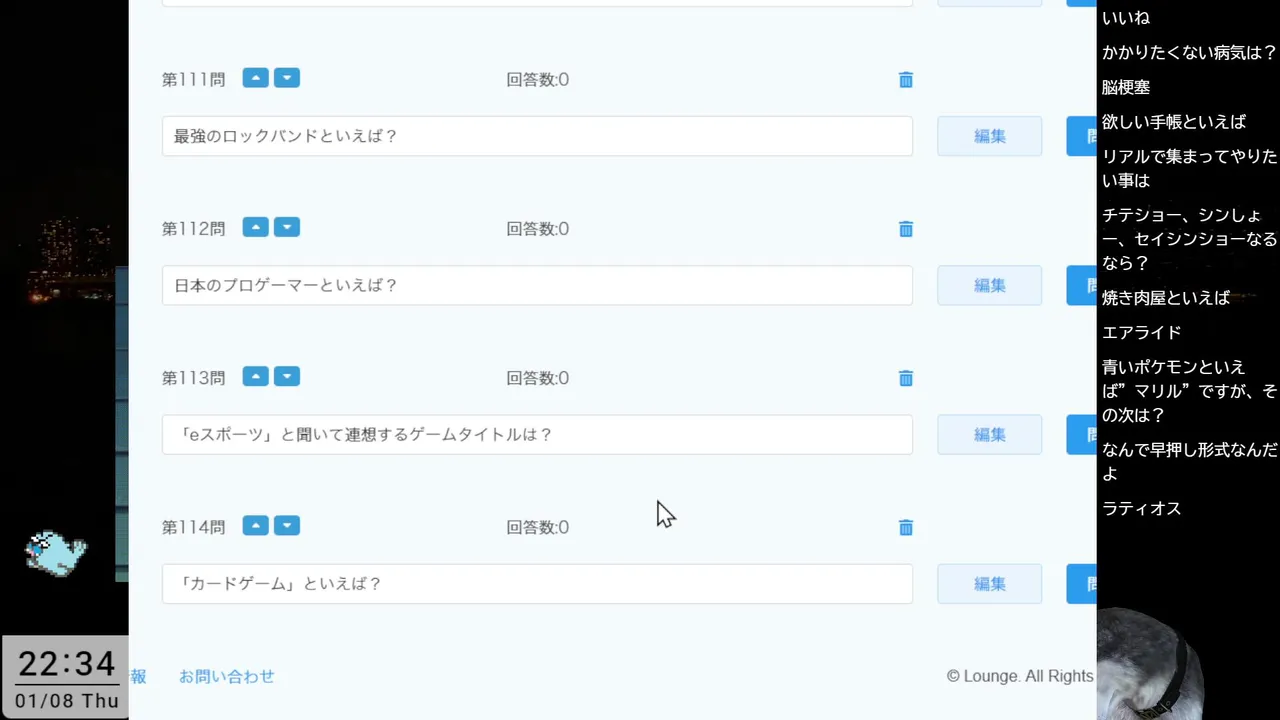Delete question 112 with the trash icon
Screen dimensions: 1280x720
[906, 229]
